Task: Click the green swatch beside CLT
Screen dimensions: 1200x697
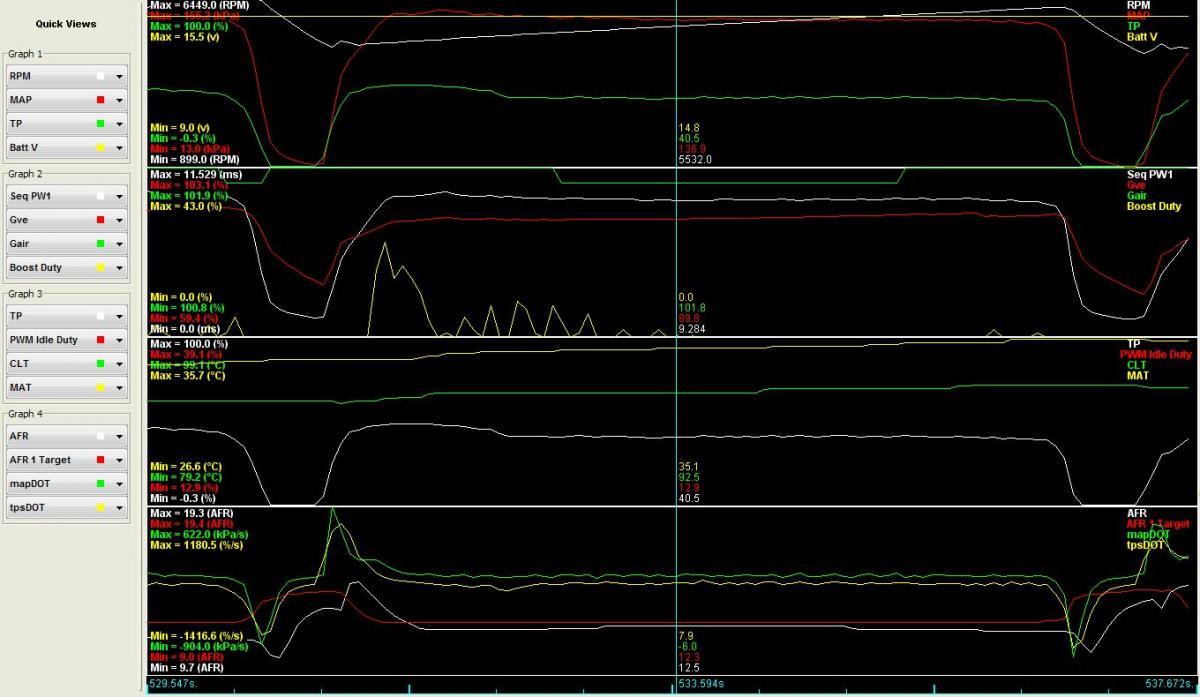Action: [x=101, y=364]
